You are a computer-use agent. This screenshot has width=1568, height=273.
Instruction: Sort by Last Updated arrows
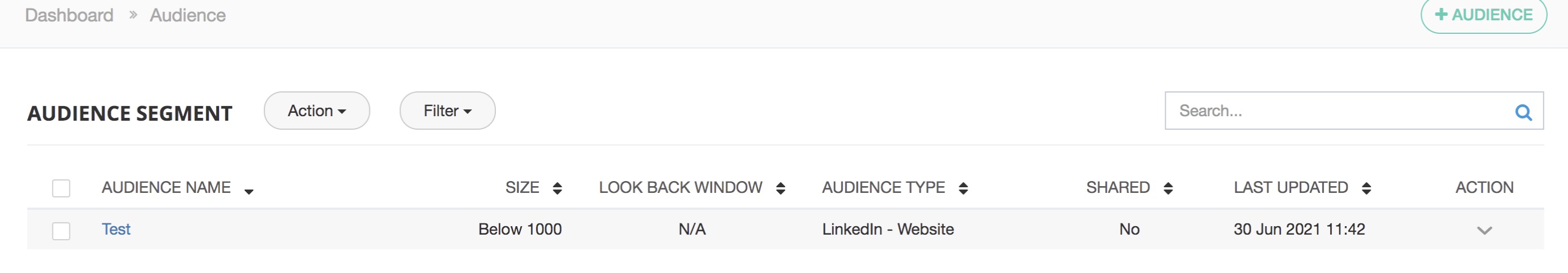click(x=1366, y=188)
